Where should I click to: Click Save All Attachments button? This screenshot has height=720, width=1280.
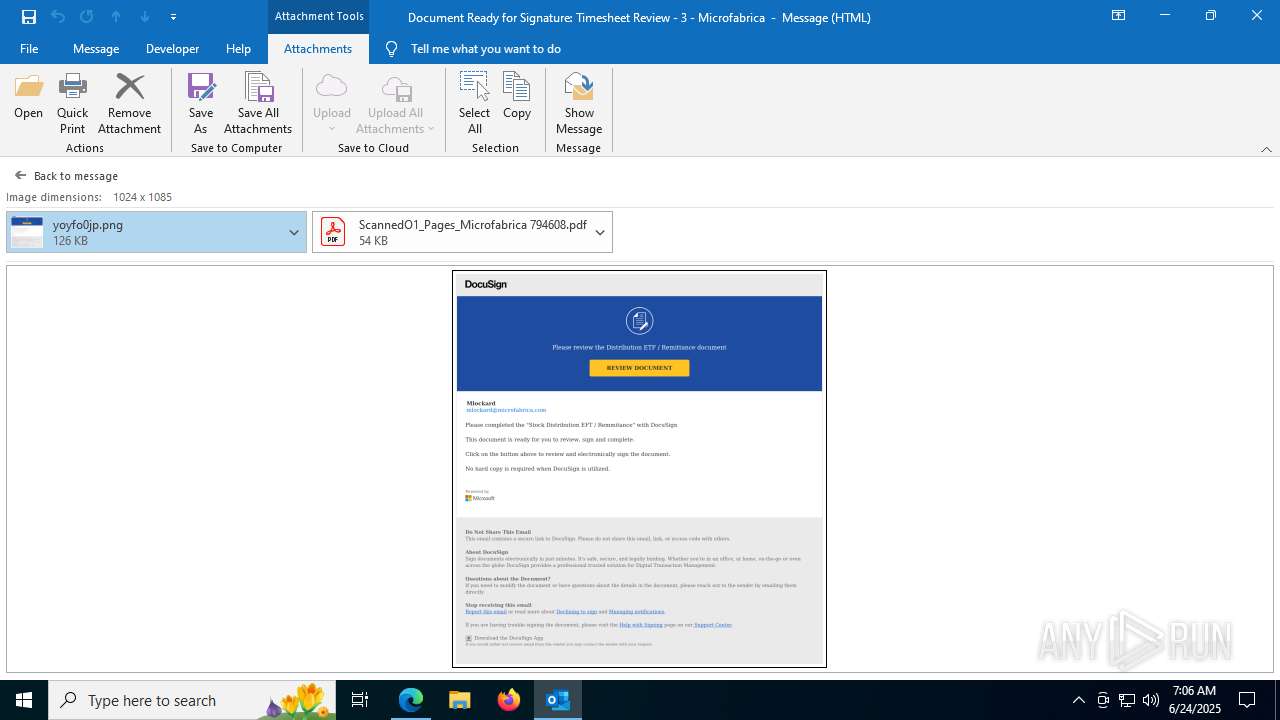tap(258, 104)
